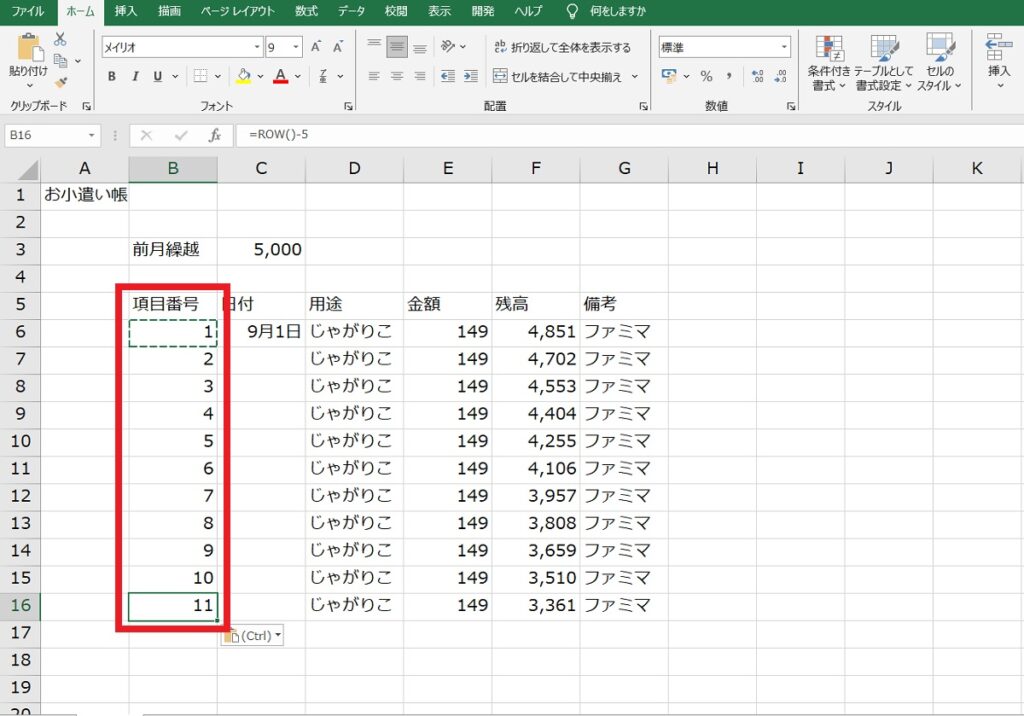Switch to the 数式 tab
The image size is (1024, 716).
coord(306,11)
